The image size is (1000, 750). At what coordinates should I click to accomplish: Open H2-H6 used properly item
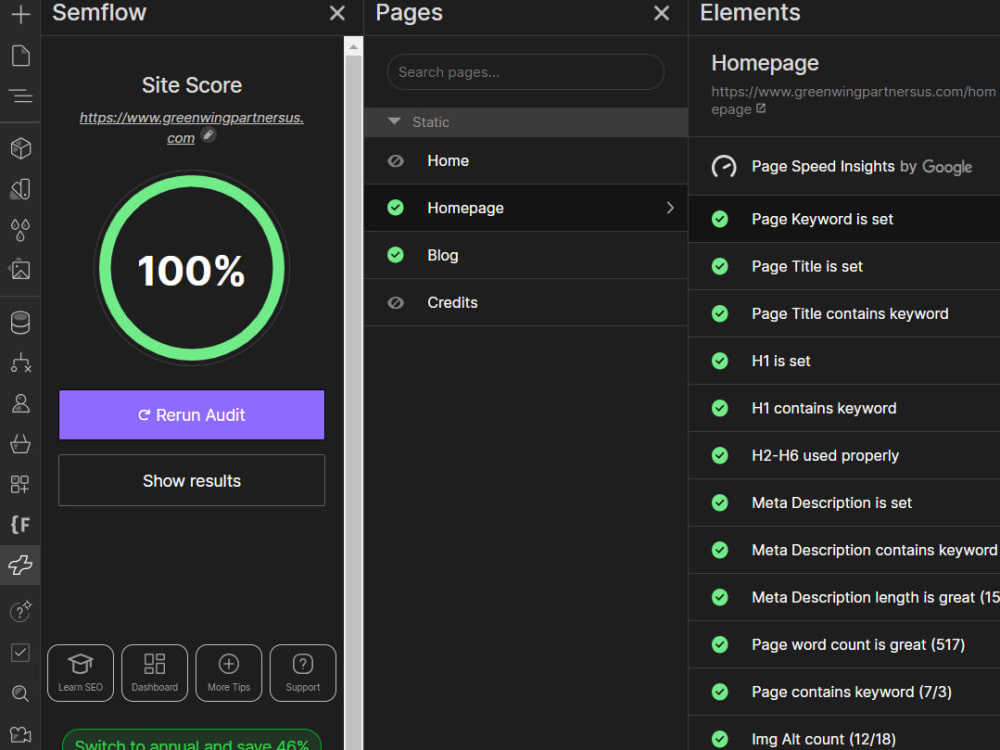click(844, 455)
